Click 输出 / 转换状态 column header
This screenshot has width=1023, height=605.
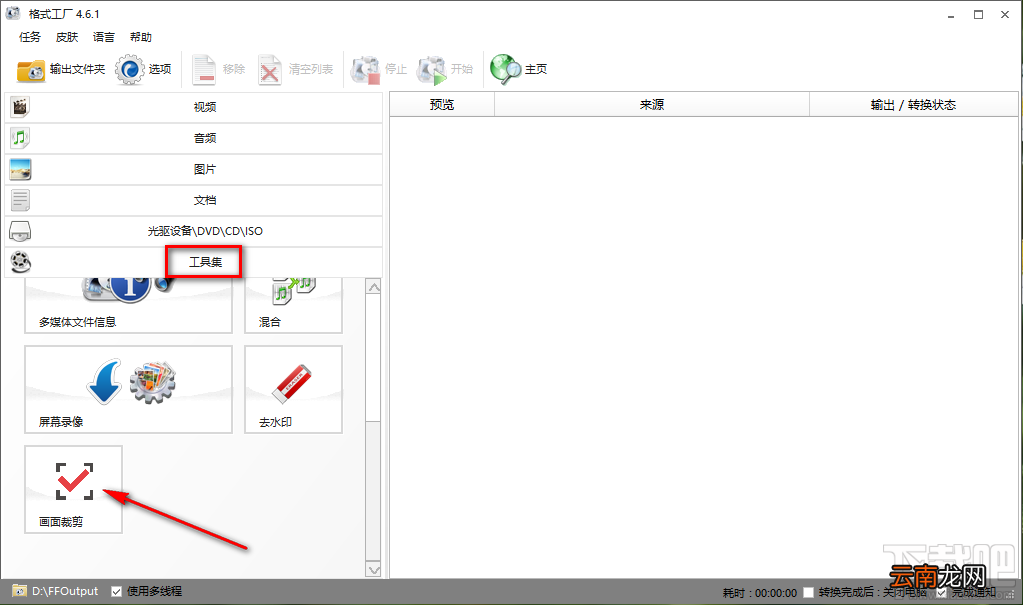[913, 104]
